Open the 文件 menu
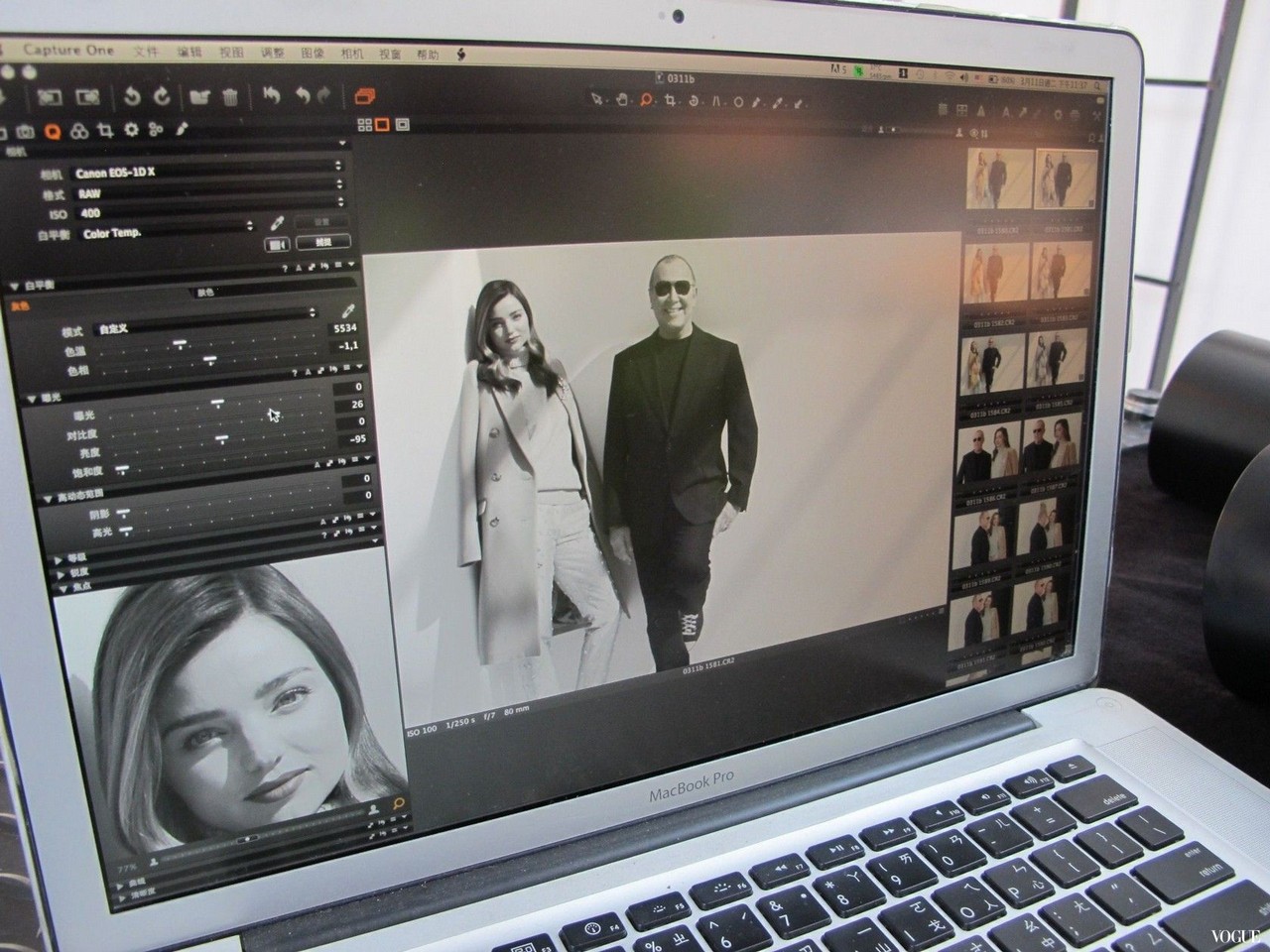 (146, 51)
